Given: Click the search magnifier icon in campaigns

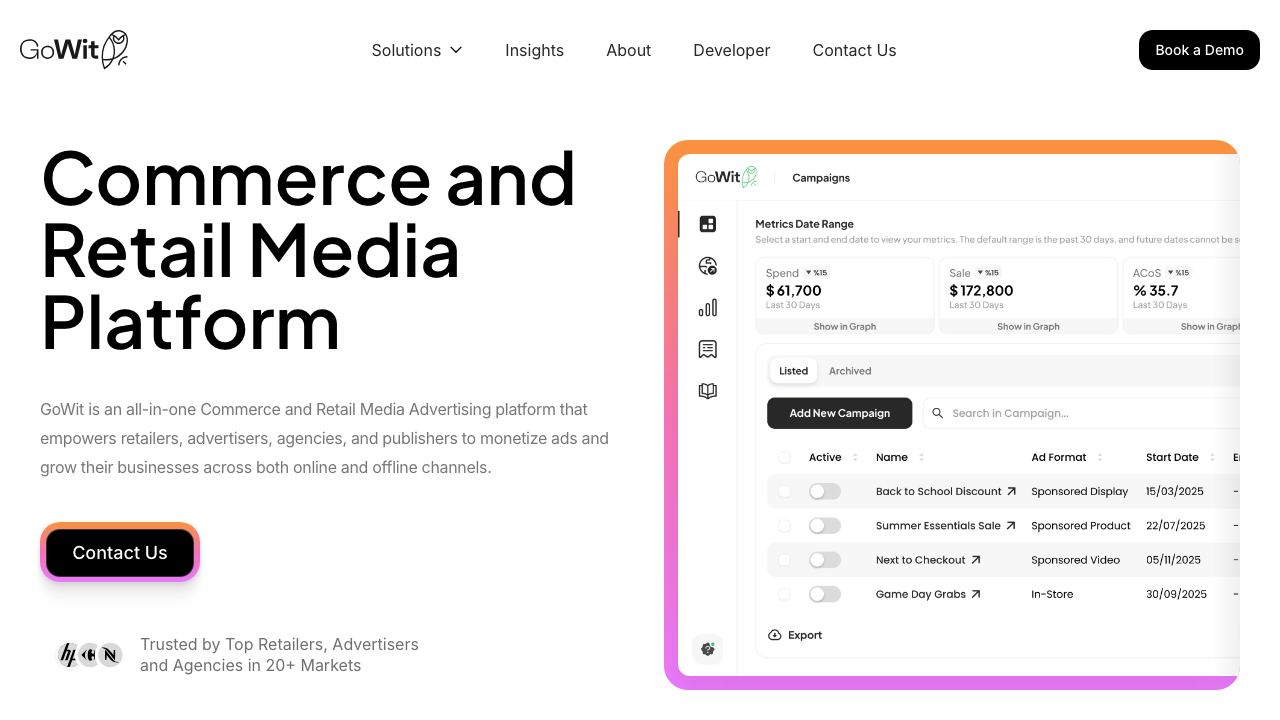Looking at the screenshot, I should pyautogui.click(x=938, y=413).
